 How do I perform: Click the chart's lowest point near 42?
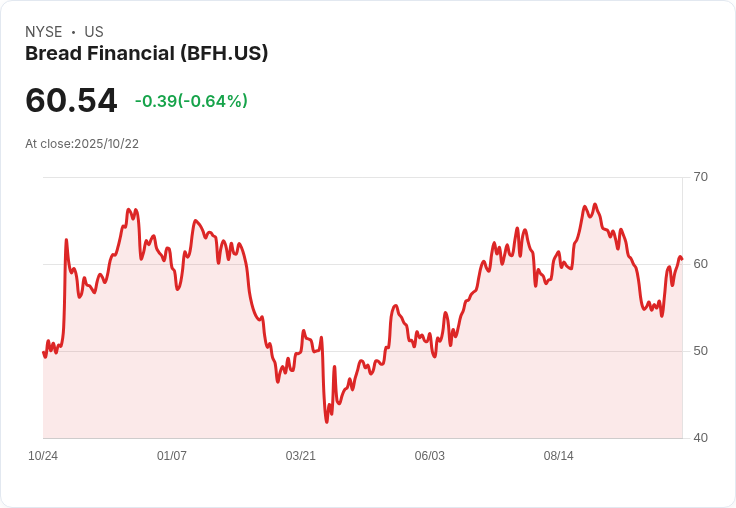tap(327, 422)
